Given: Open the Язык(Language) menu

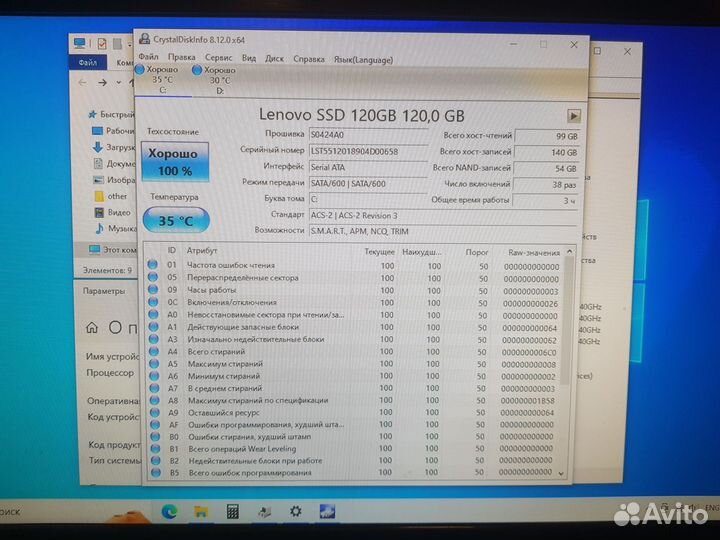Looking at the screenshot, I should click(x=363, y=60).
